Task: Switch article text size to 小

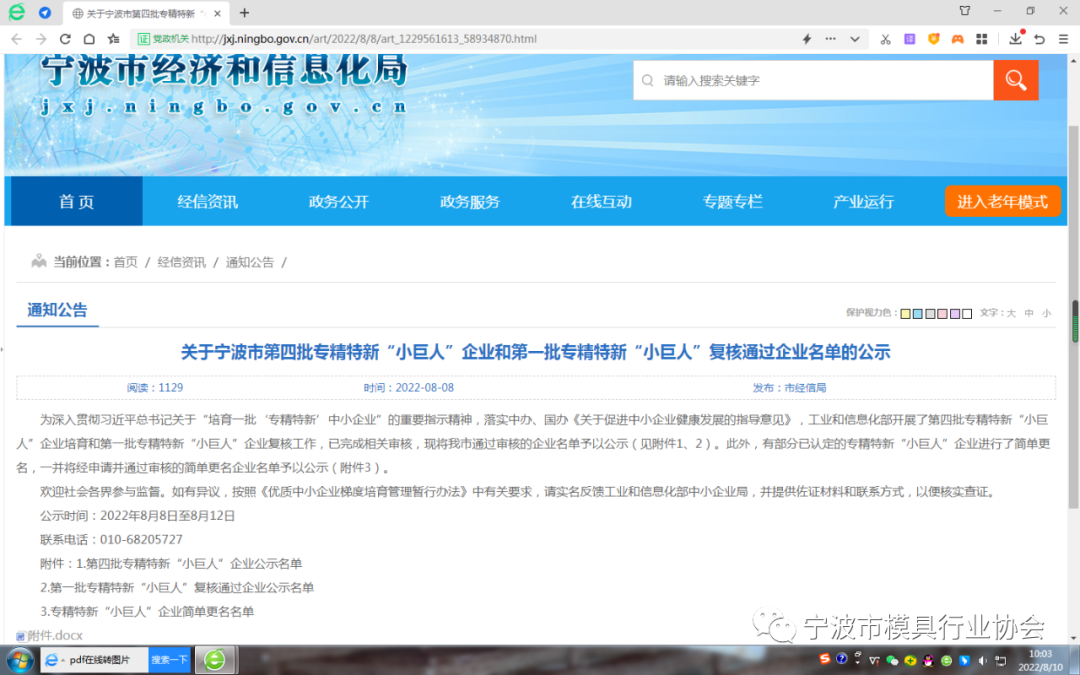Action: click(1047, 312)
